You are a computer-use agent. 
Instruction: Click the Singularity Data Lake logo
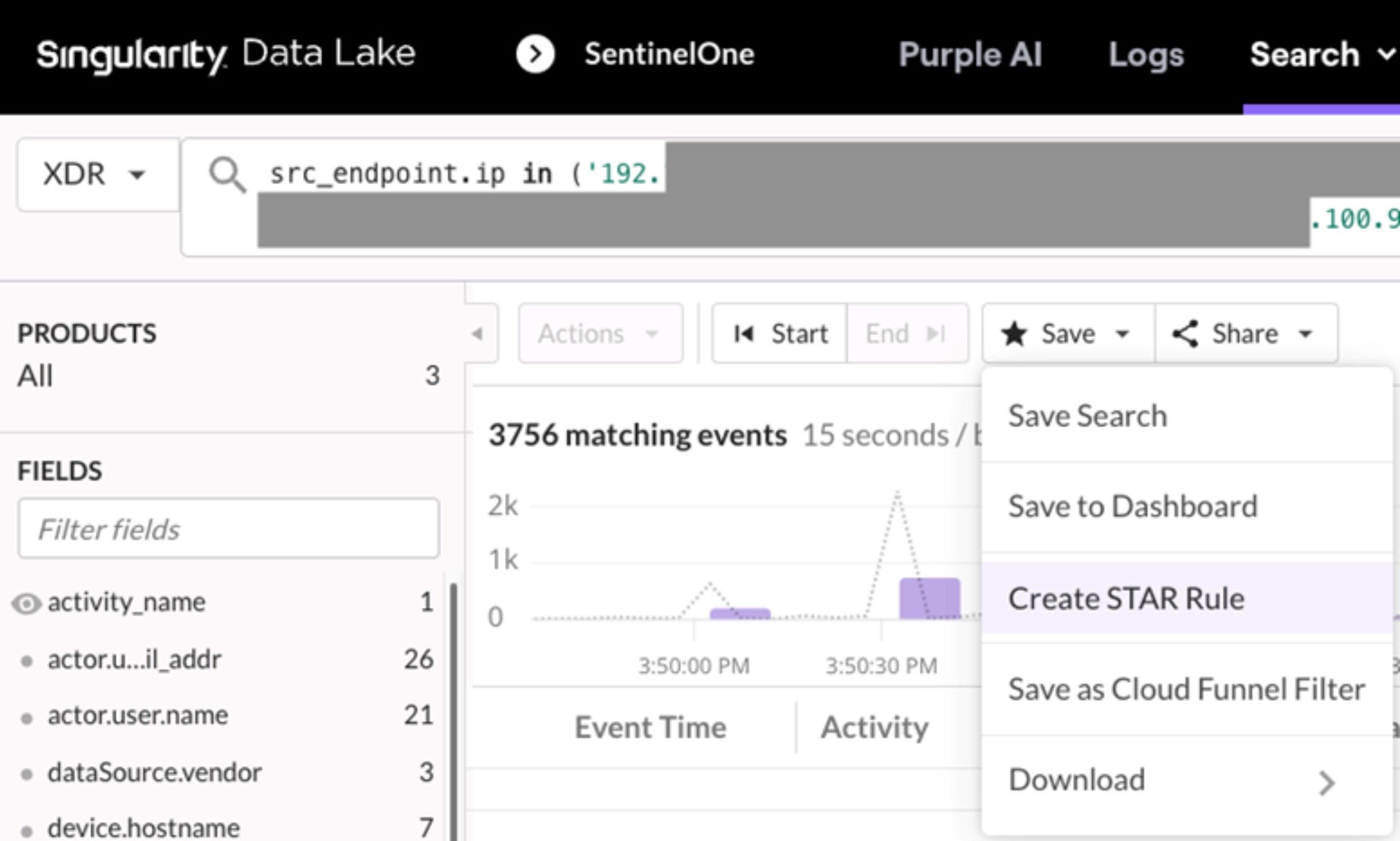pos(226,55)
